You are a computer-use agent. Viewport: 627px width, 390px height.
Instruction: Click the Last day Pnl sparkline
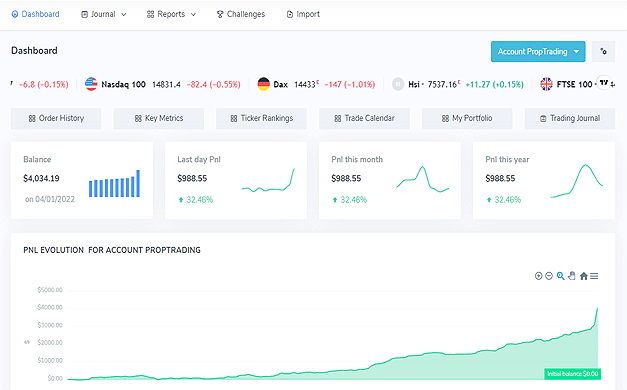point(268,180)
